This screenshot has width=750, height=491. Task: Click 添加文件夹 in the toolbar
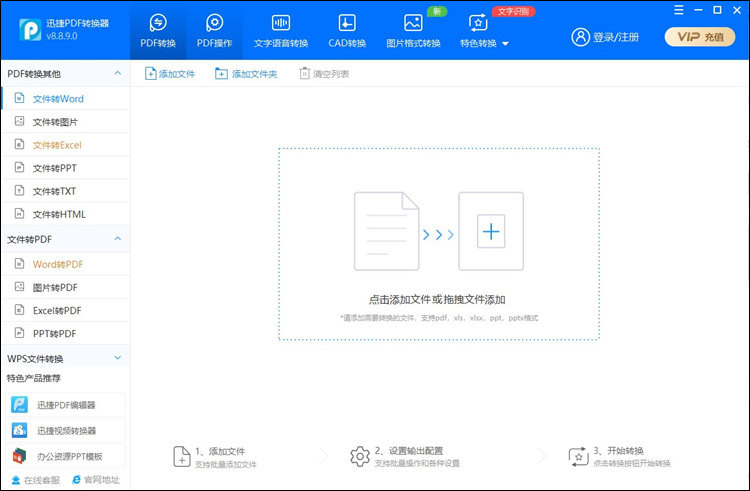(x=246, y=74)
